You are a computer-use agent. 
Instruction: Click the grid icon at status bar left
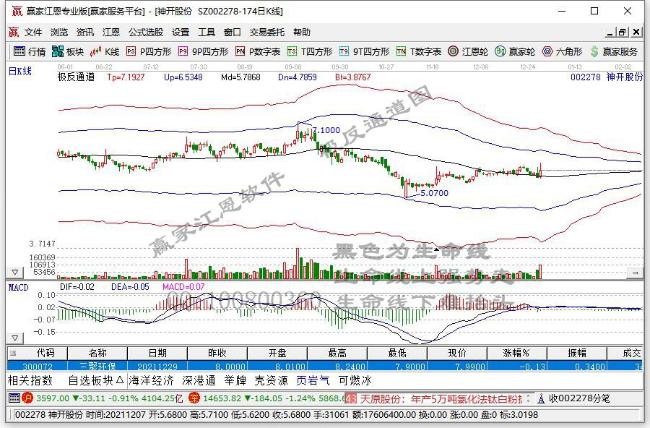(x=14, y=398)
